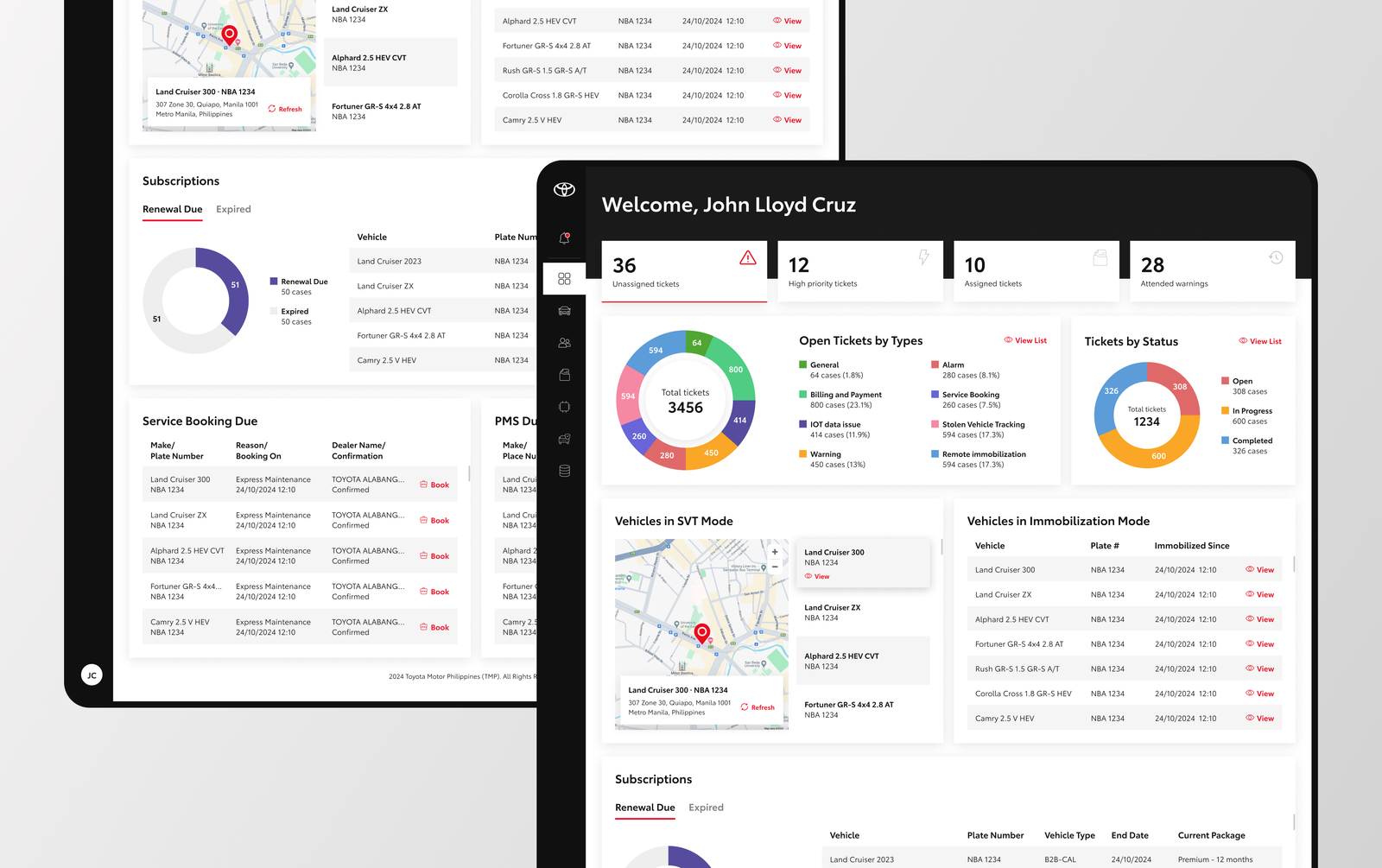The image size is (1382, 868).
Task: Zoom out on the SVT Mode map
Action: pos(775,567)
